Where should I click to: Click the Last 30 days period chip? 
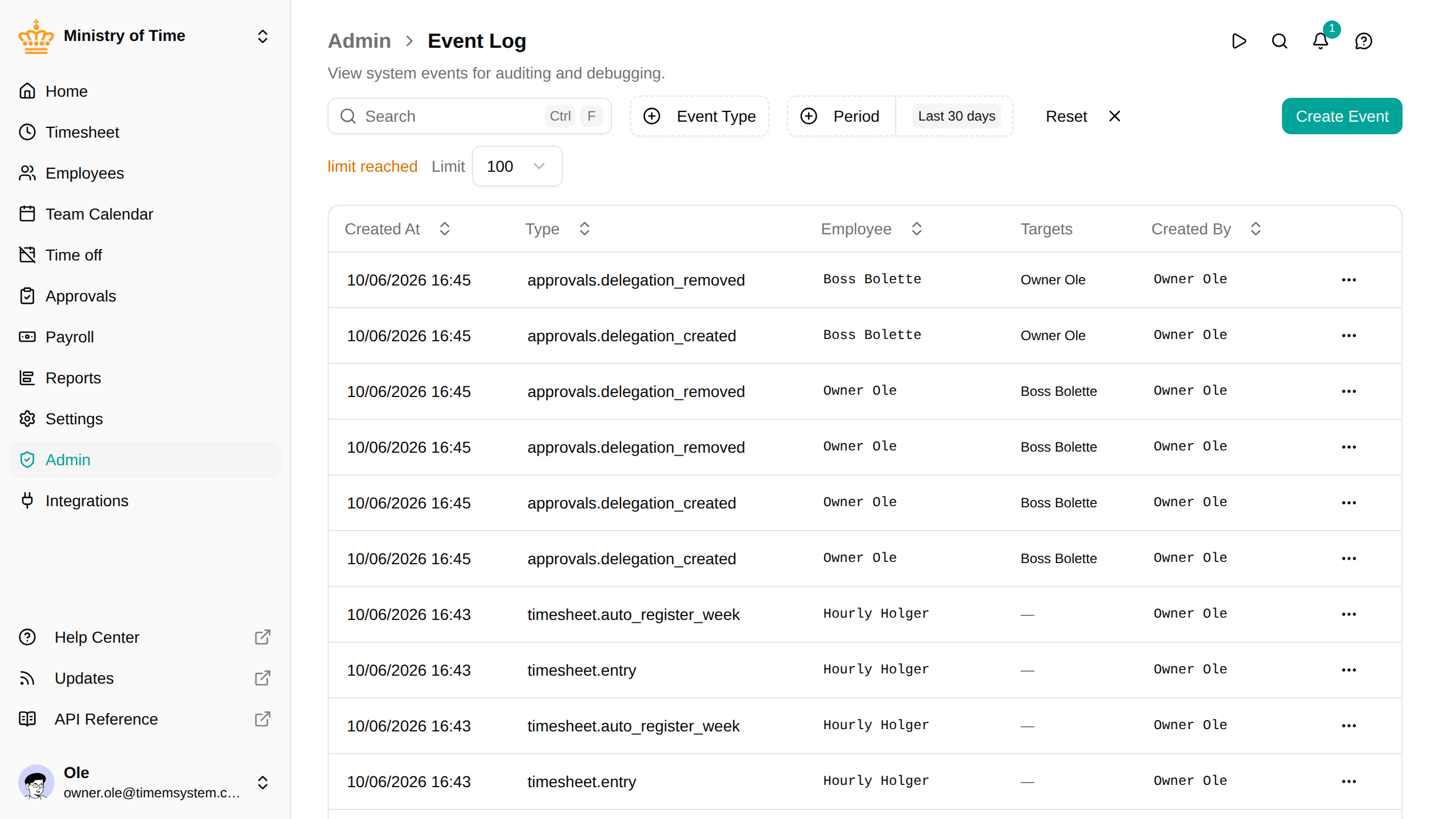pos(957,116)
